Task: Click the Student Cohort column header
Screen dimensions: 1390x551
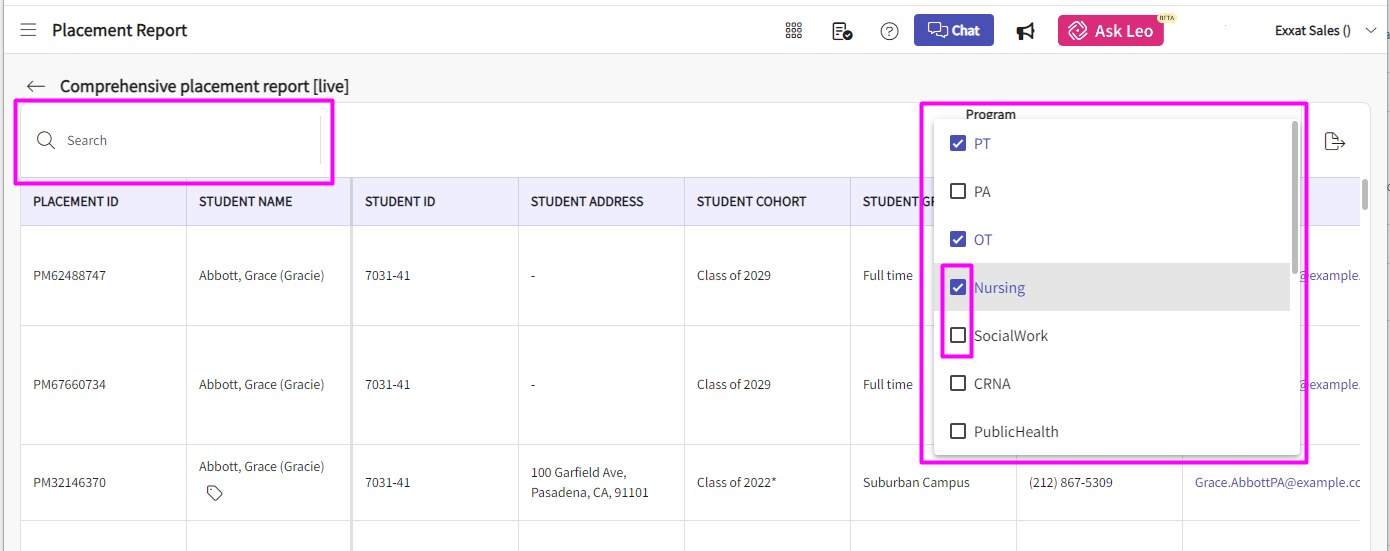Action: [x=751, y=202]
